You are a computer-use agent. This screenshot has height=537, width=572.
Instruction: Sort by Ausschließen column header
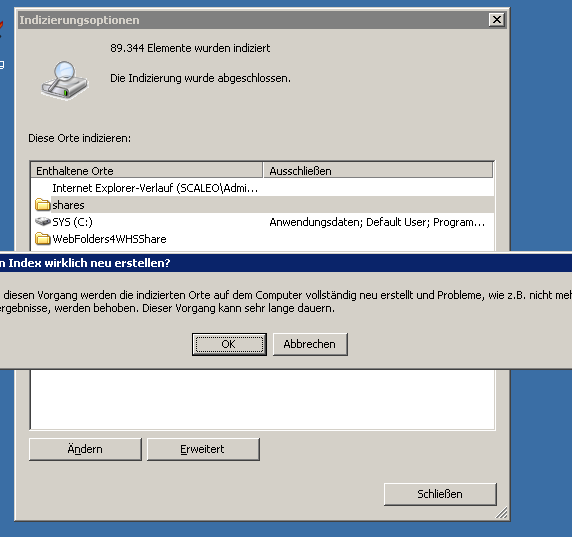378,170
